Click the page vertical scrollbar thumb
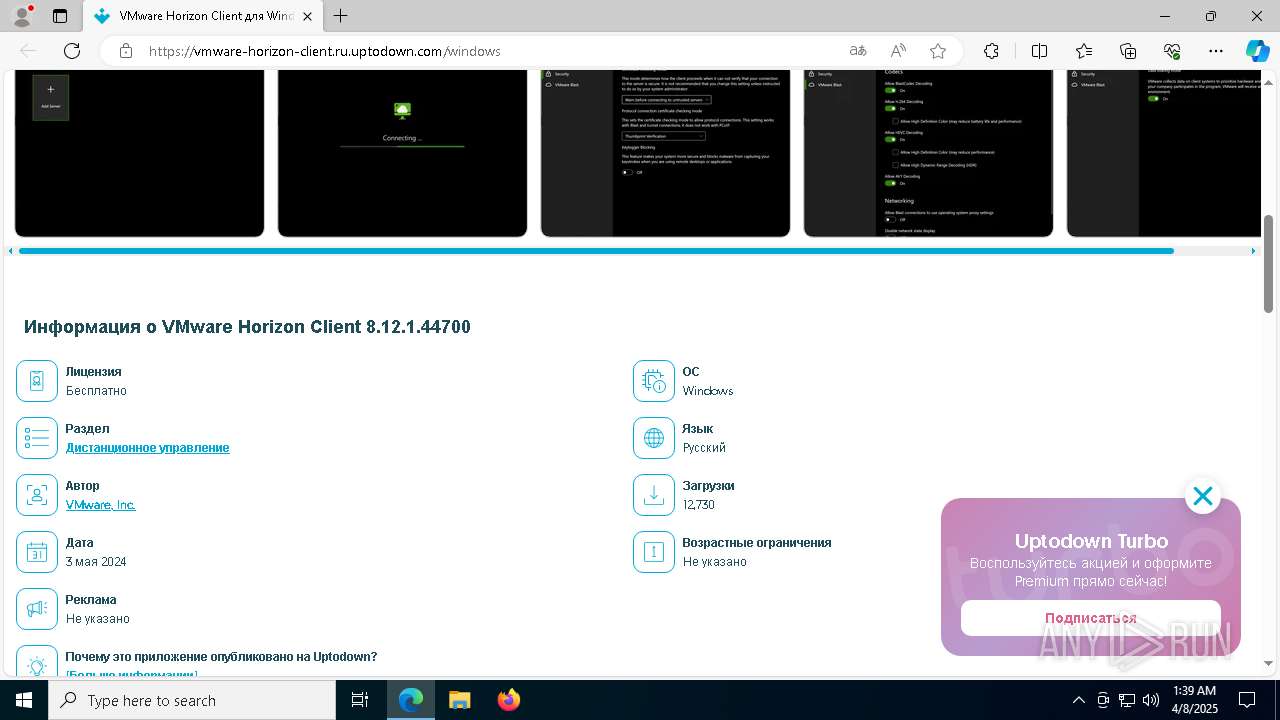Image resolution: width=1280 pixels, height=720 pixels. [1269, 264]
